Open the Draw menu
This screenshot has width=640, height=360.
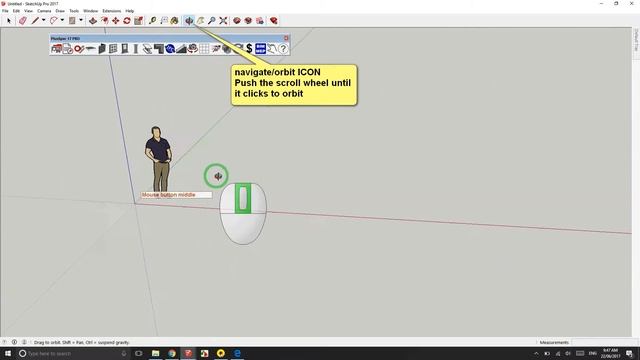point(60,11)
